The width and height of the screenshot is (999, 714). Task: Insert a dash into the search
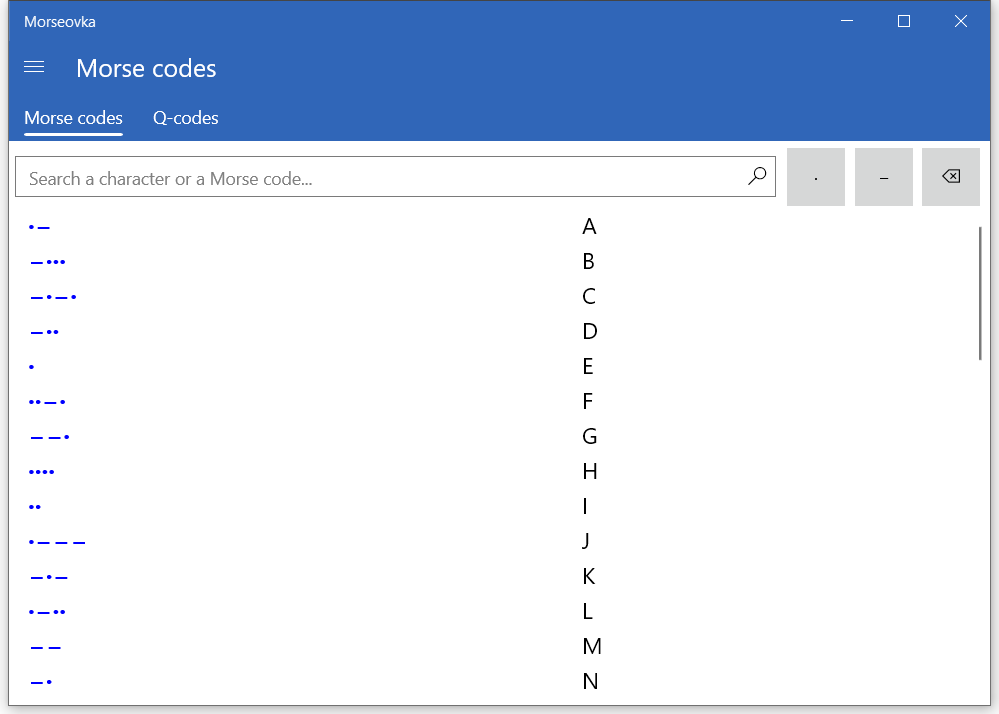[x=884, y=177]
